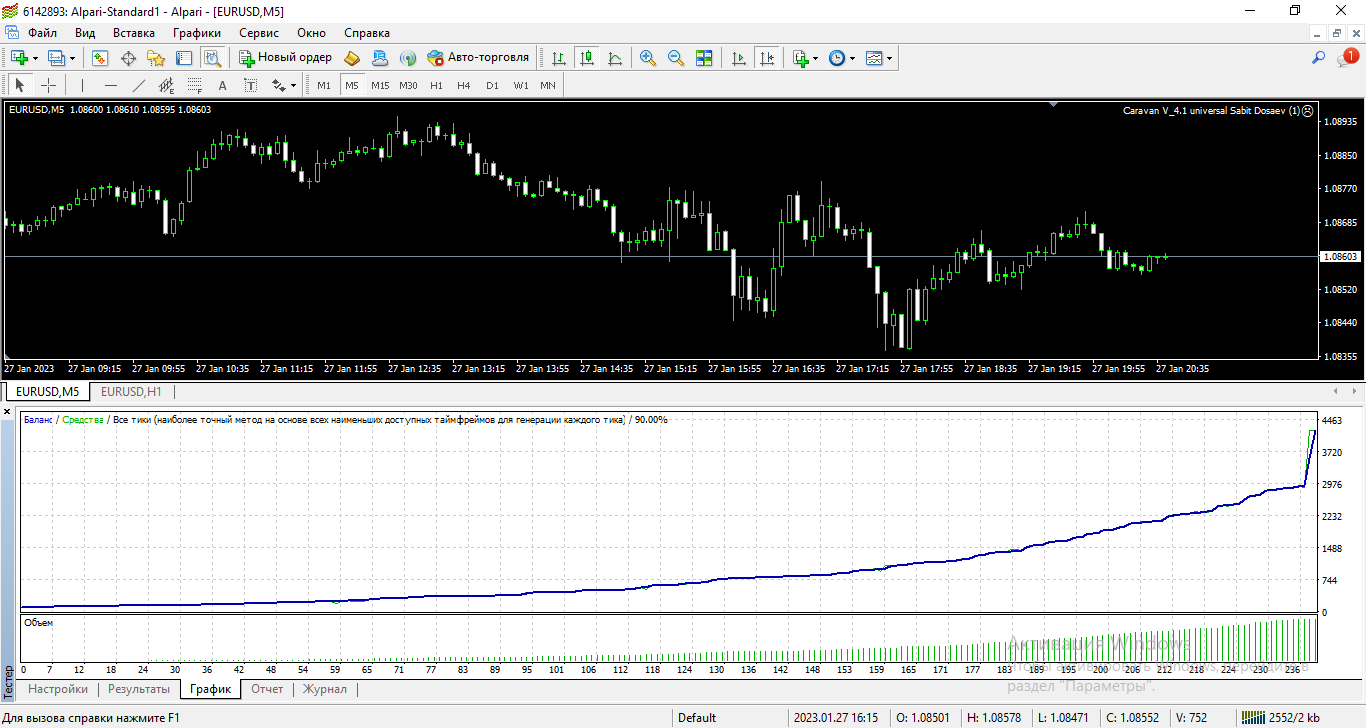Open the virtual hosting cloud icon
This screenshot has height=728, width=1366.
click(380, 58)
